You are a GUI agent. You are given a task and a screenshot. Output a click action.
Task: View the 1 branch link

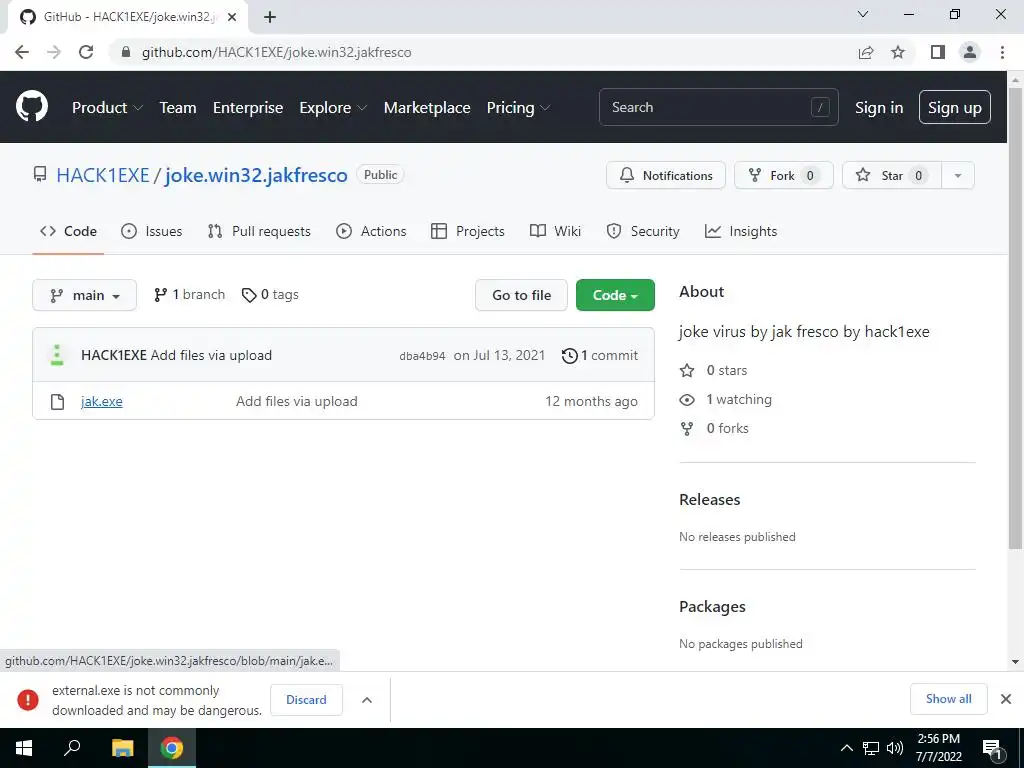189,295
